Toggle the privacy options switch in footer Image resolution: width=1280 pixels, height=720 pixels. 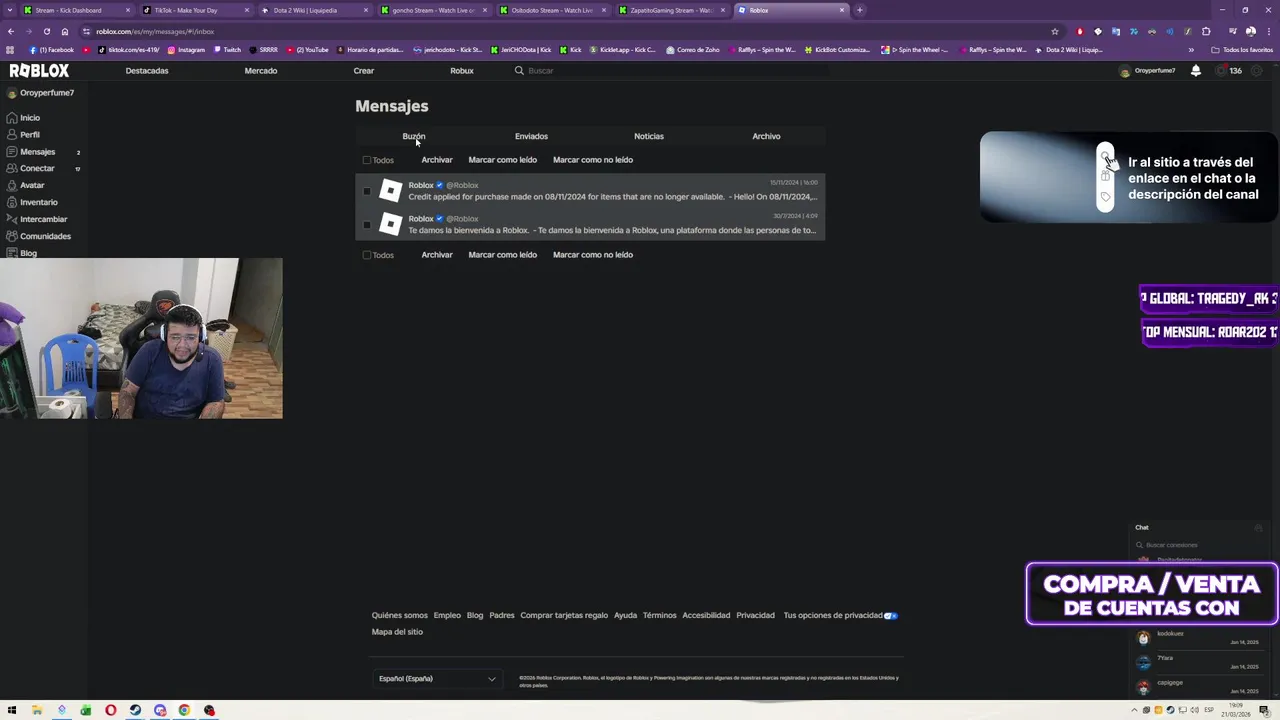pyautogui.click(x=891, y=616)
